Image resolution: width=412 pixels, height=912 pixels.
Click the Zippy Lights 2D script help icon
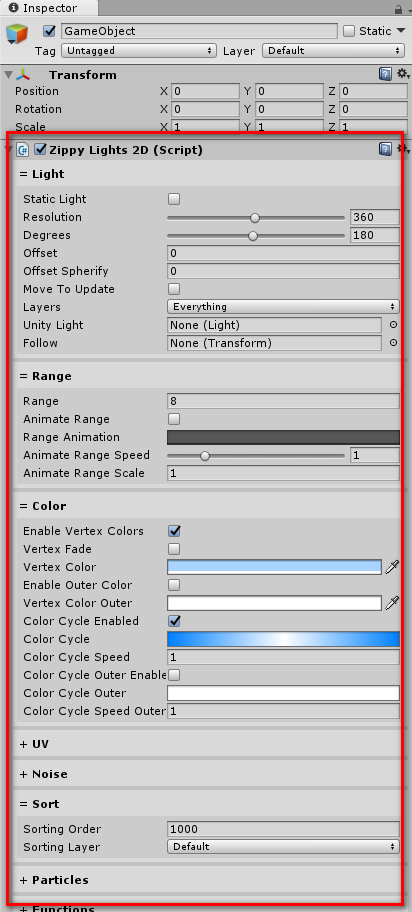pyautogui.click(x=385, y=149)
